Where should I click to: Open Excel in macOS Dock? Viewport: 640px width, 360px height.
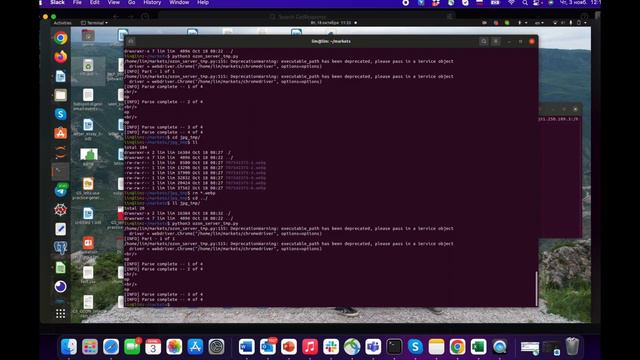(x=478, y=347)
